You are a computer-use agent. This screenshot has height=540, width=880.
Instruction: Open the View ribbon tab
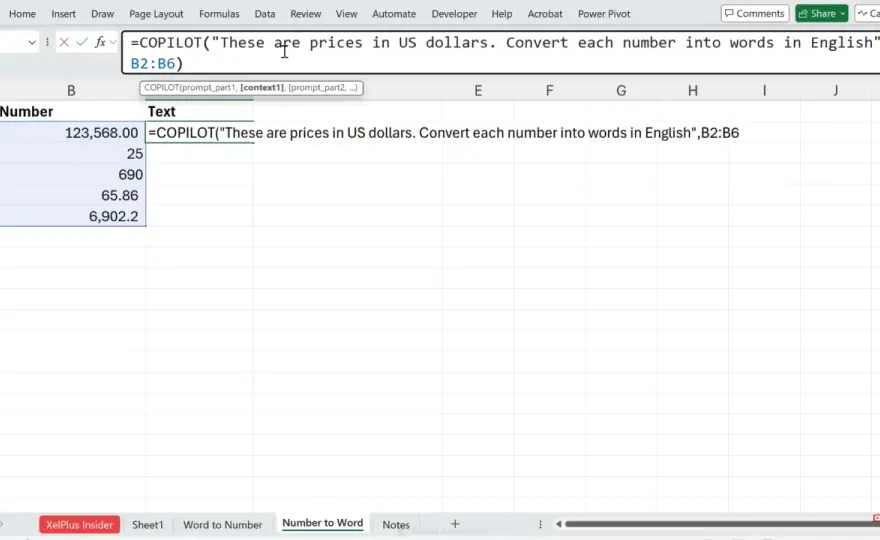click(346, 13)
